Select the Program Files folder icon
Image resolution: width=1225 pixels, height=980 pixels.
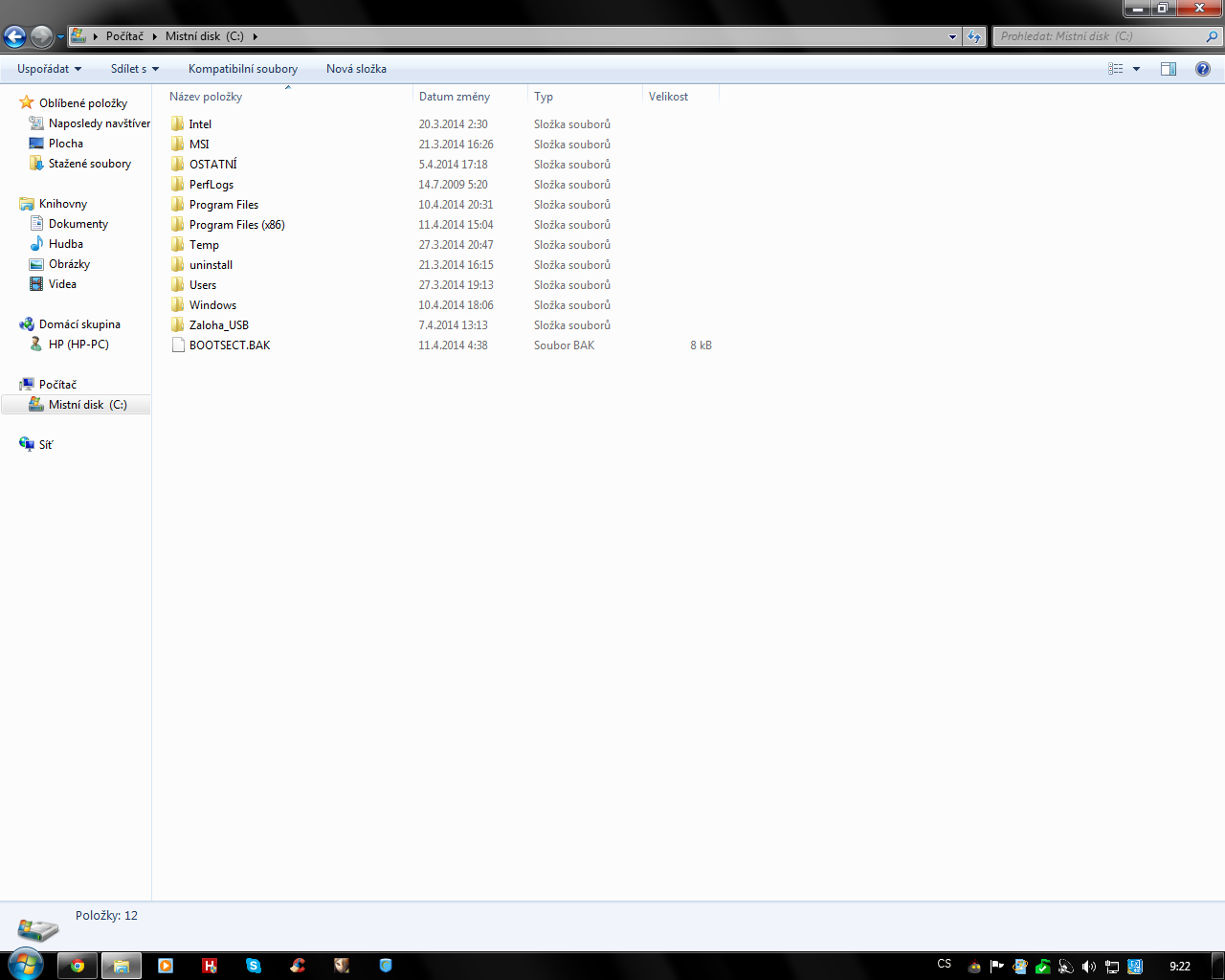(x=178, y=204)
